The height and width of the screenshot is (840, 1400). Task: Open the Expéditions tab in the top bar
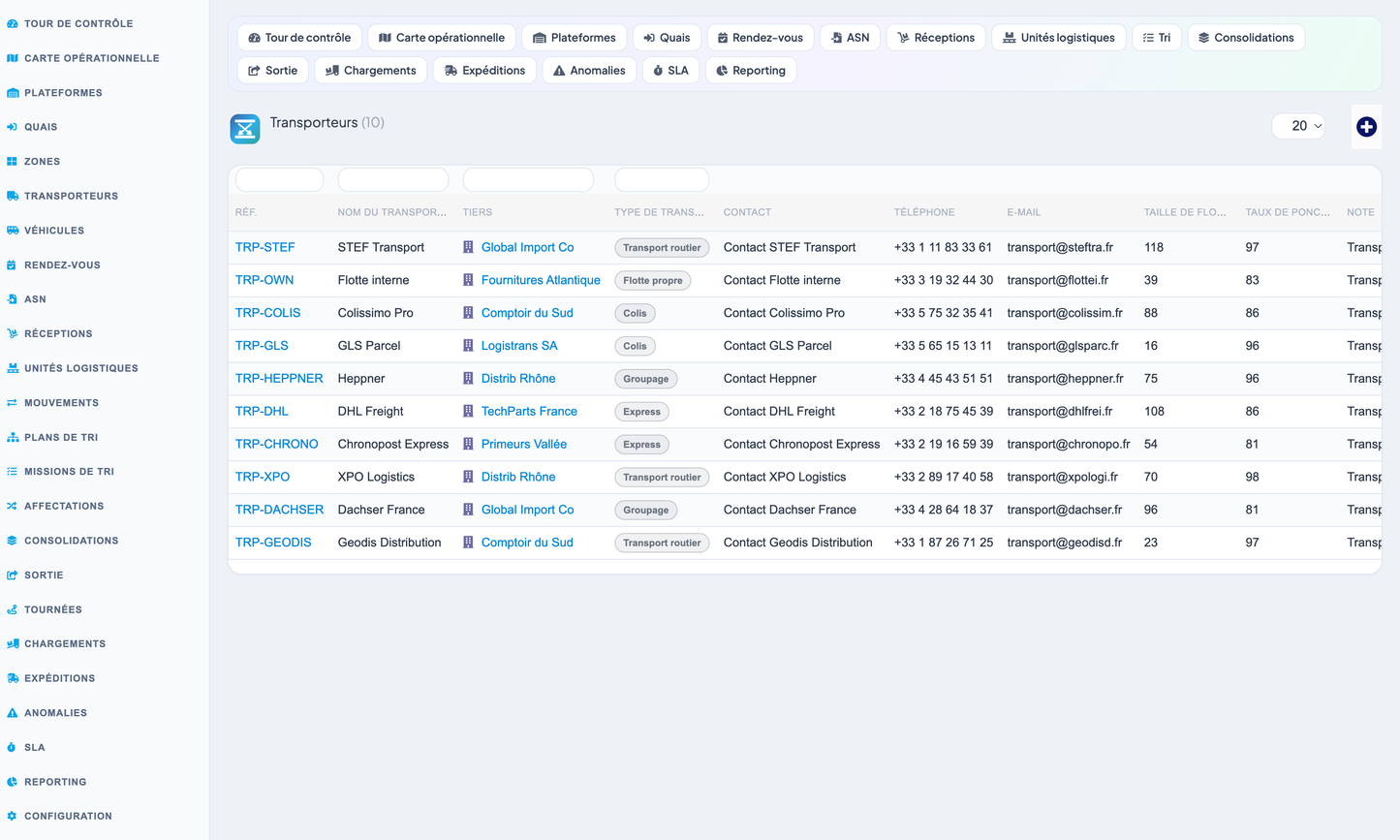[484, 71]
